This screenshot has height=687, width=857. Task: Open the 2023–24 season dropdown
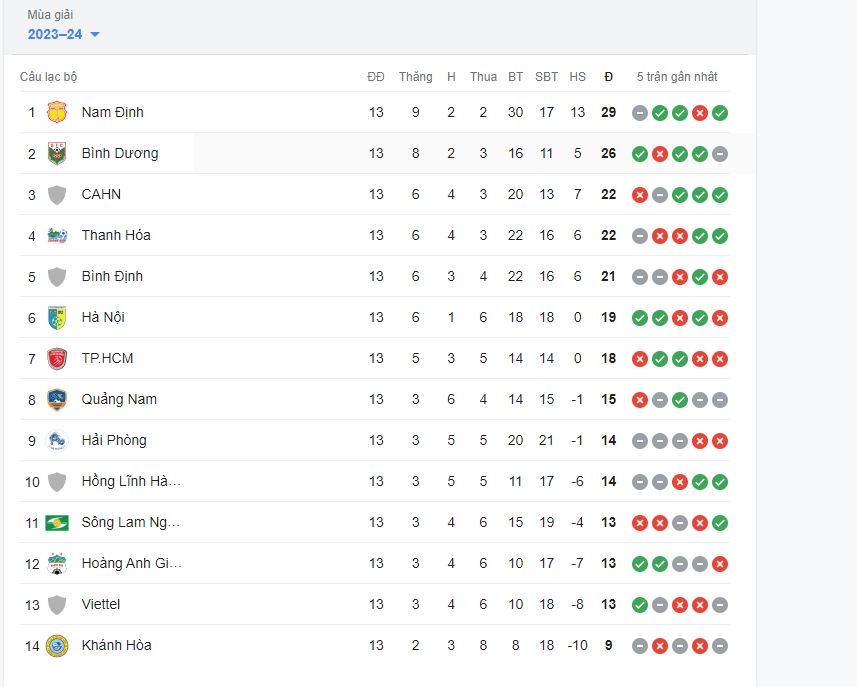click(64, 34)
